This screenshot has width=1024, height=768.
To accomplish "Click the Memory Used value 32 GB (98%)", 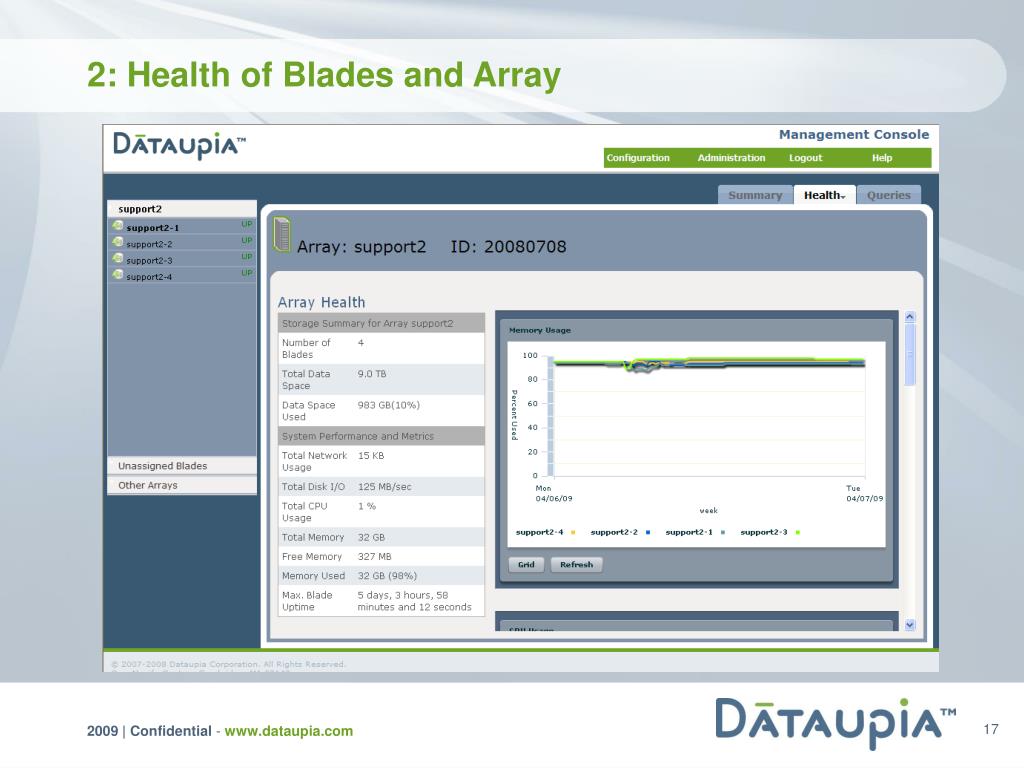I will tap(387, 576).
